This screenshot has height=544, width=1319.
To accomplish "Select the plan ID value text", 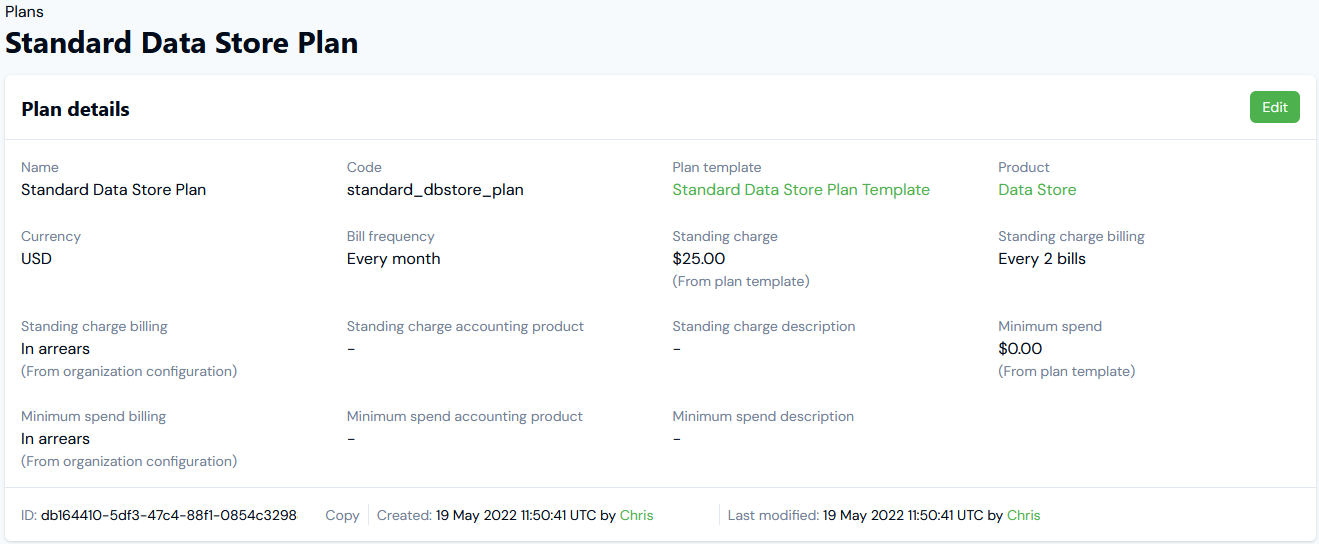I will 169,516.
